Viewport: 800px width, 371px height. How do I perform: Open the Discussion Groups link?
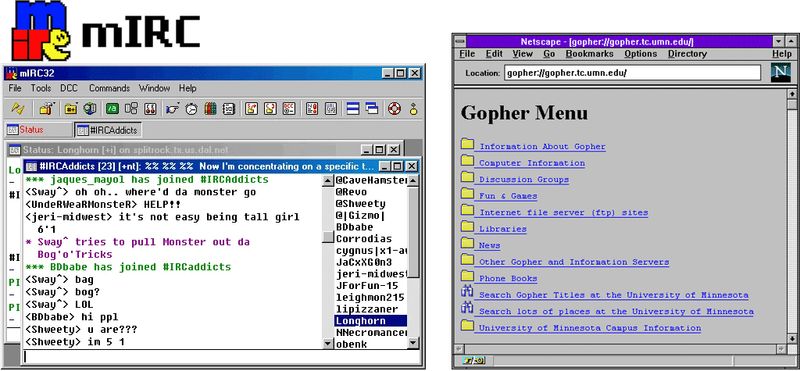click(523, 180)
